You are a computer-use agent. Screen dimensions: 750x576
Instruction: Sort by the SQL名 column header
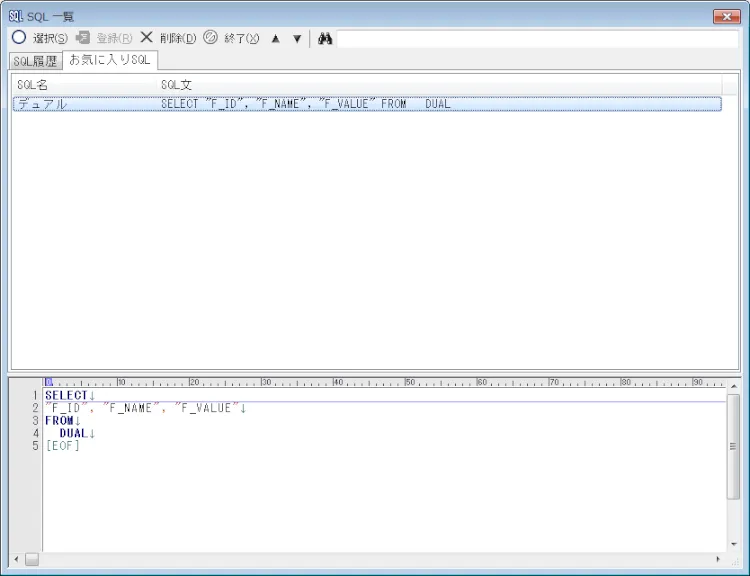tap(84, 85)
